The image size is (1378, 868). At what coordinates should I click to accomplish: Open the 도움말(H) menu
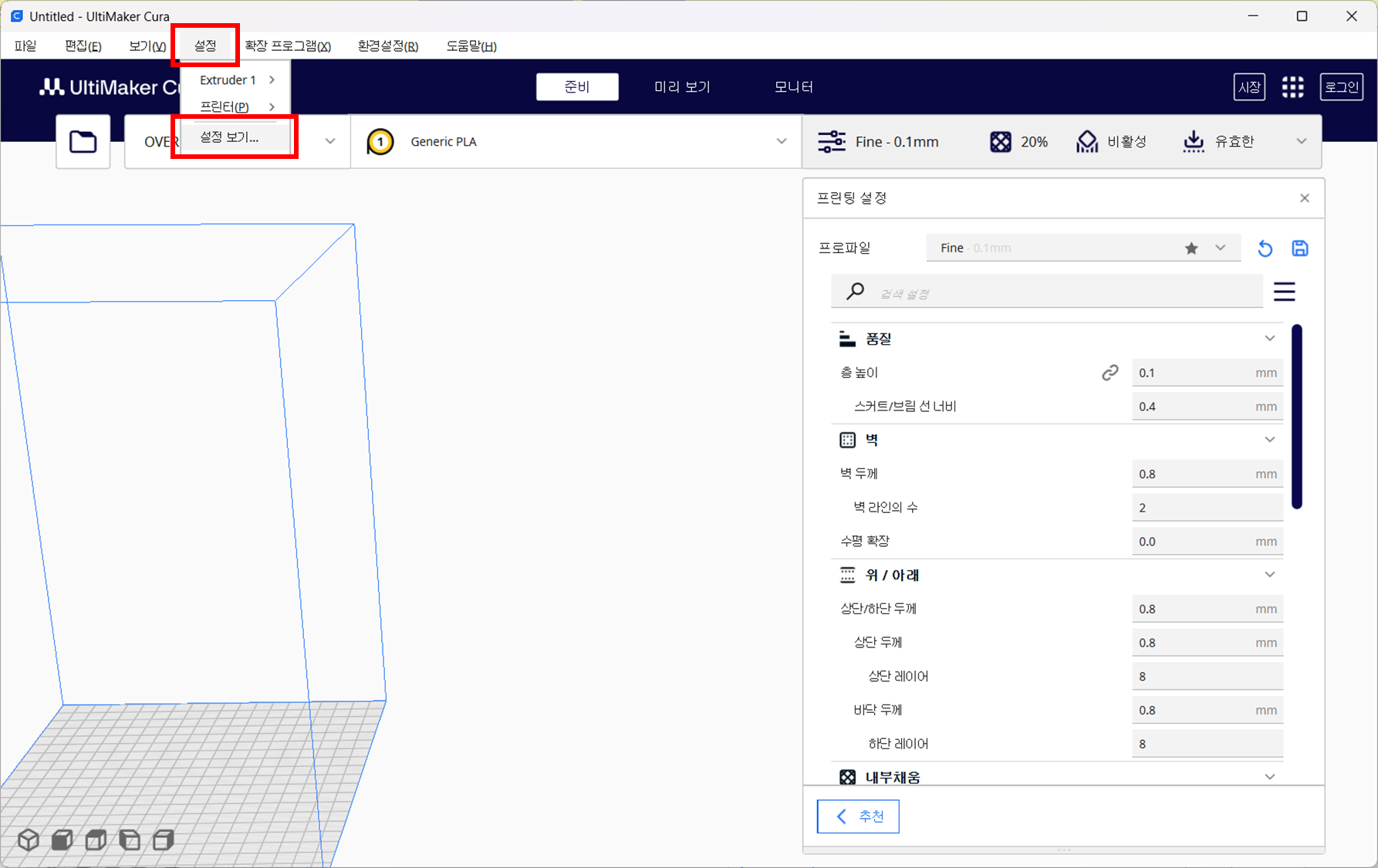pos(471,46)
